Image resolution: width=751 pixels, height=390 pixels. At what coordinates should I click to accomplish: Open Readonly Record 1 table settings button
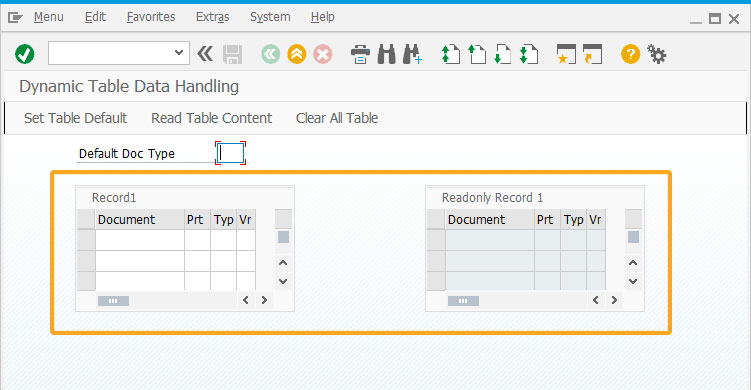coord(633,219)
